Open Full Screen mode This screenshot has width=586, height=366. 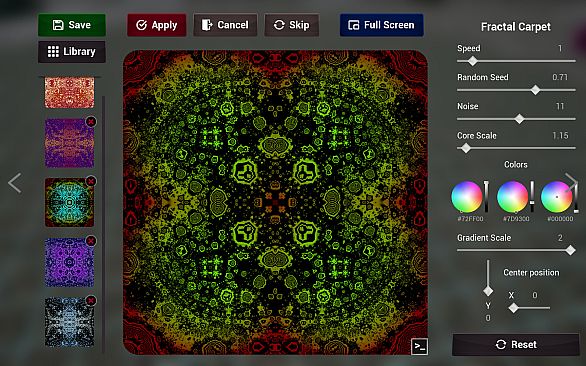coord(382,25)
